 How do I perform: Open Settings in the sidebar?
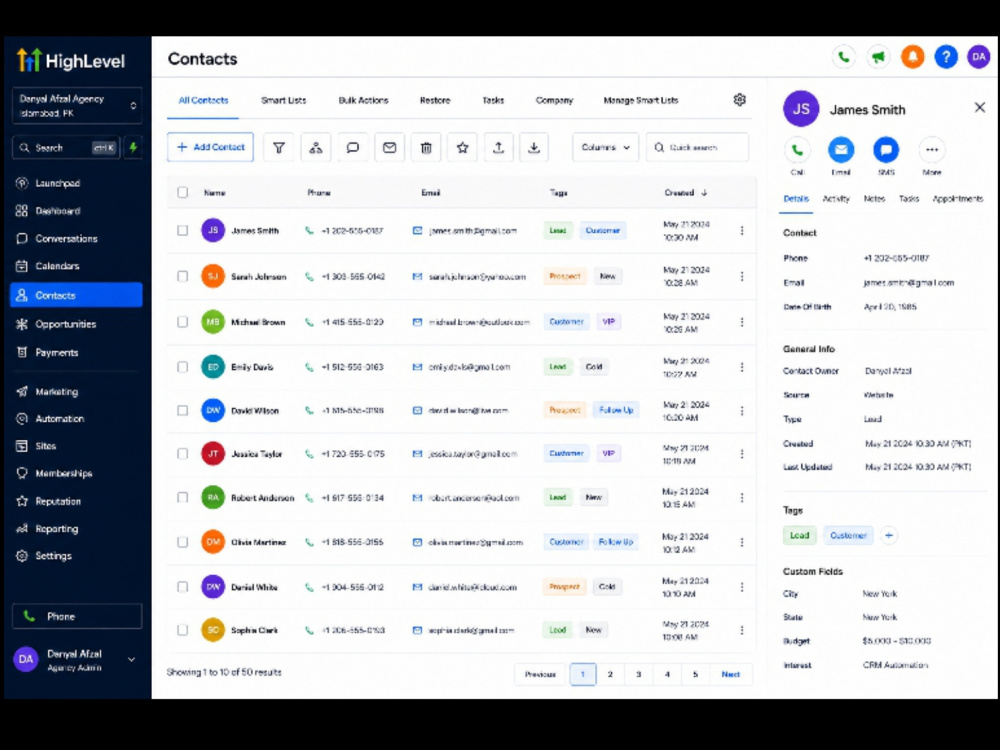(77, 555)
